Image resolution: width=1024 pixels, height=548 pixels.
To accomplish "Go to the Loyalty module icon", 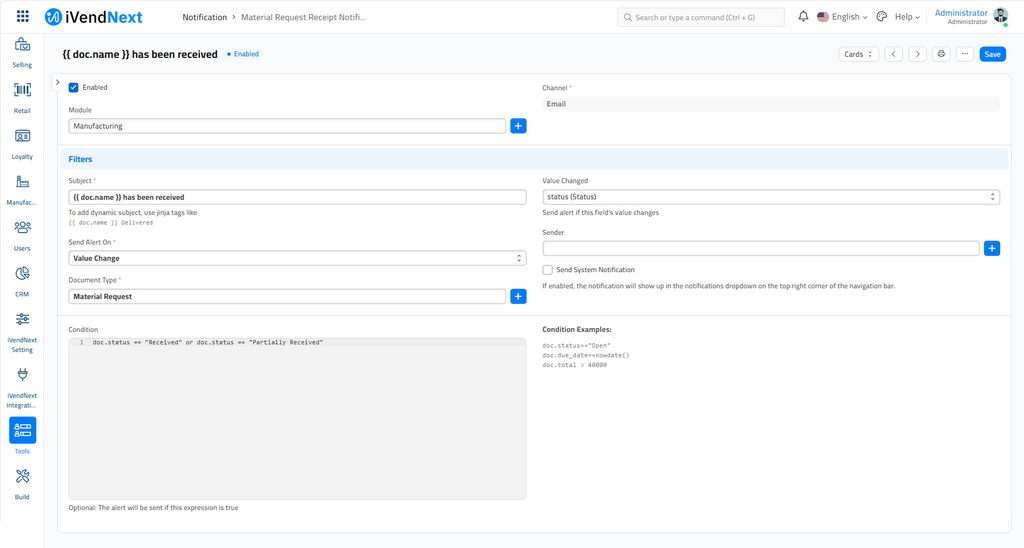I will pyautogui.click(x=22, y=136).
